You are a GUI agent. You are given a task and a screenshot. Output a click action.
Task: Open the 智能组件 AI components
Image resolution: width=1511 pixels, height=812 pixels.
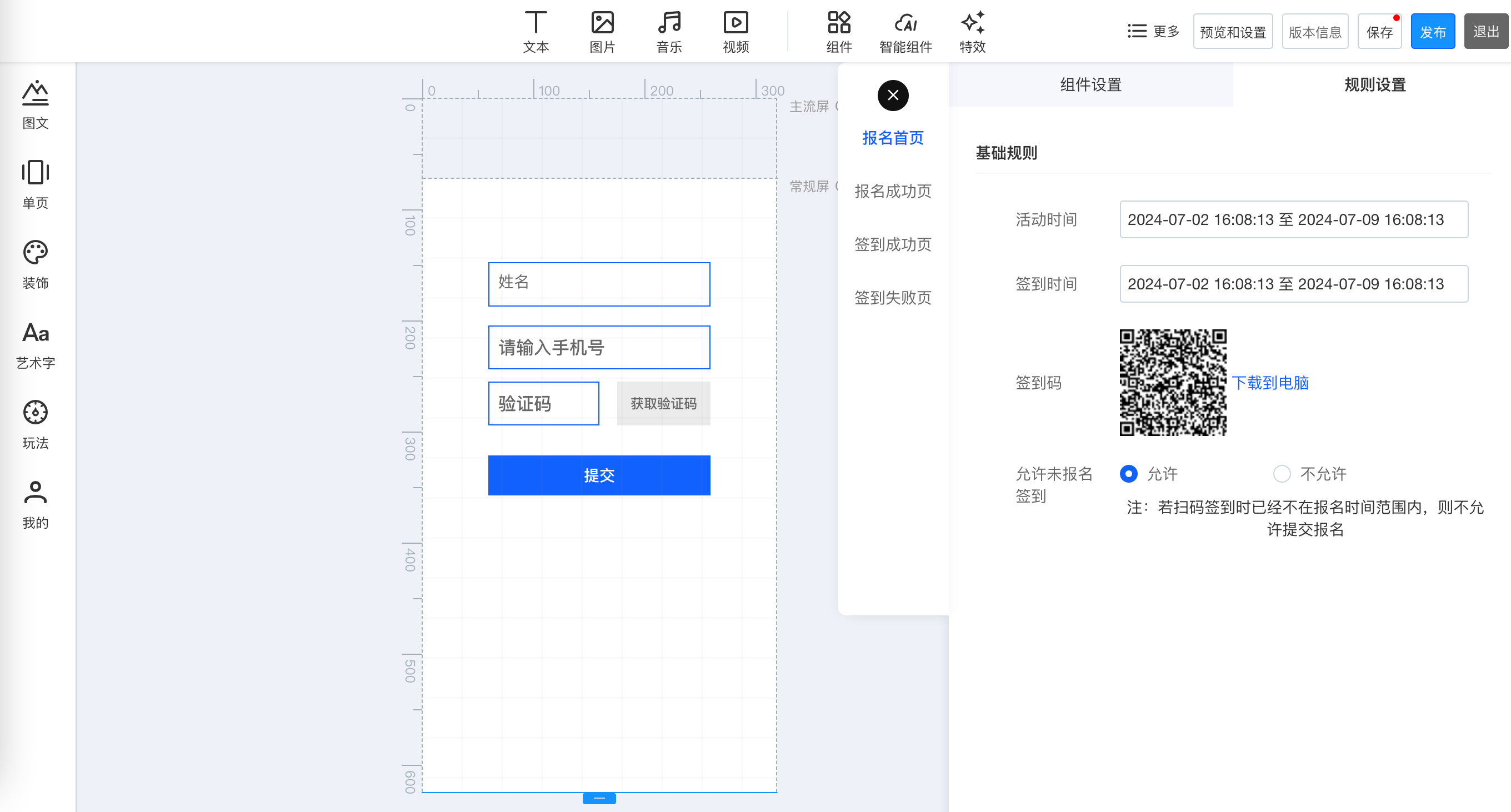point(905,31)
